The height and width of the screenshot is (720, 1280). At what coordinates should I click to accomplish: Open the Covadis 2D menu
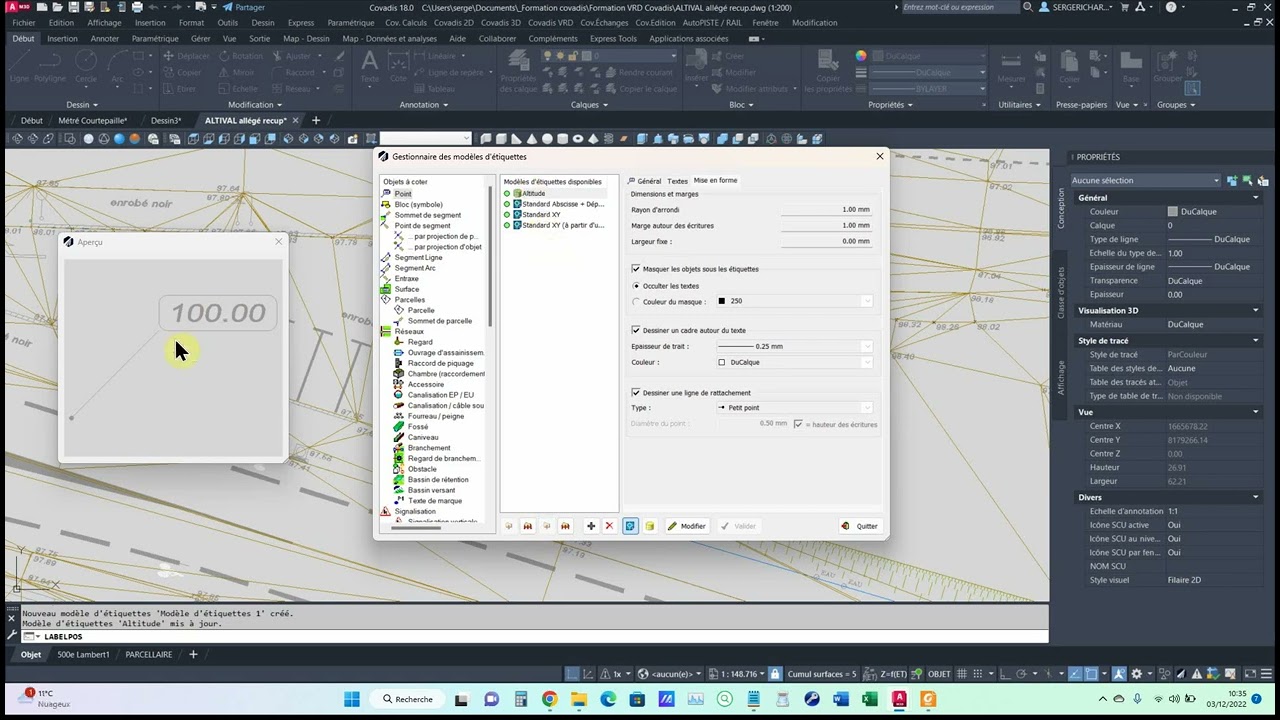(x=454, y=22)
